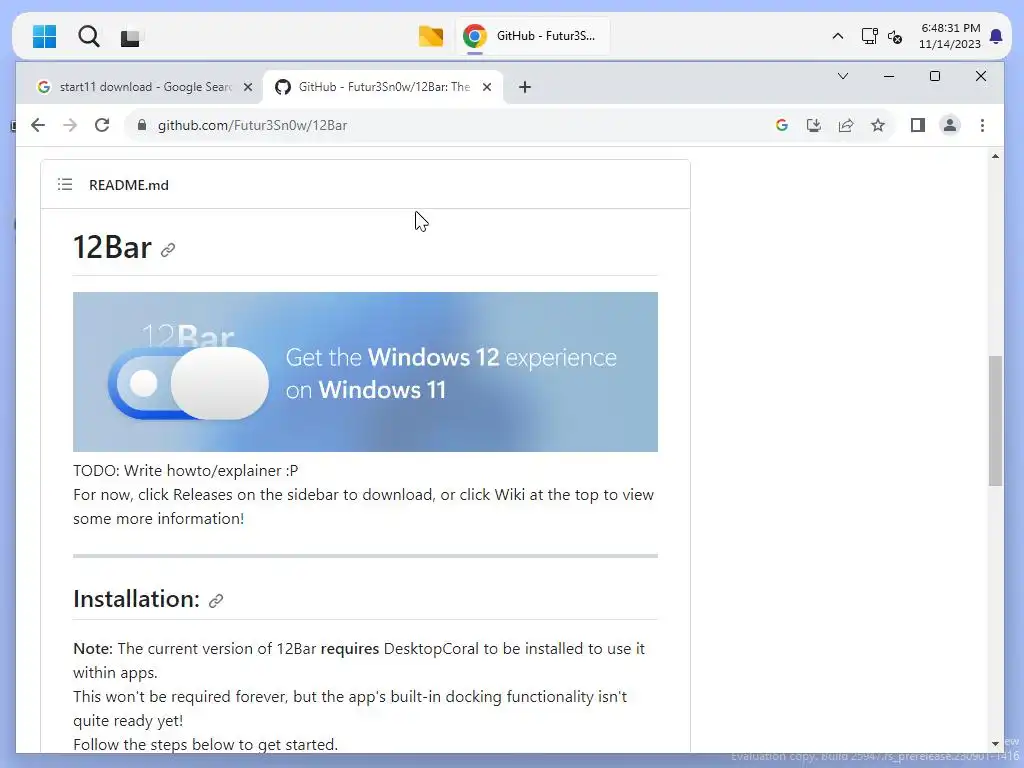Open README outline list icon

[x=65, y=185]
